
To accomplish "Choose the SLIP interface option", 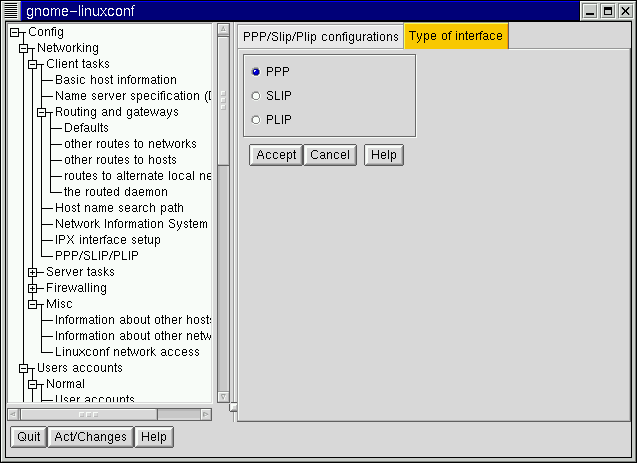I will click(x=256, y=96).
